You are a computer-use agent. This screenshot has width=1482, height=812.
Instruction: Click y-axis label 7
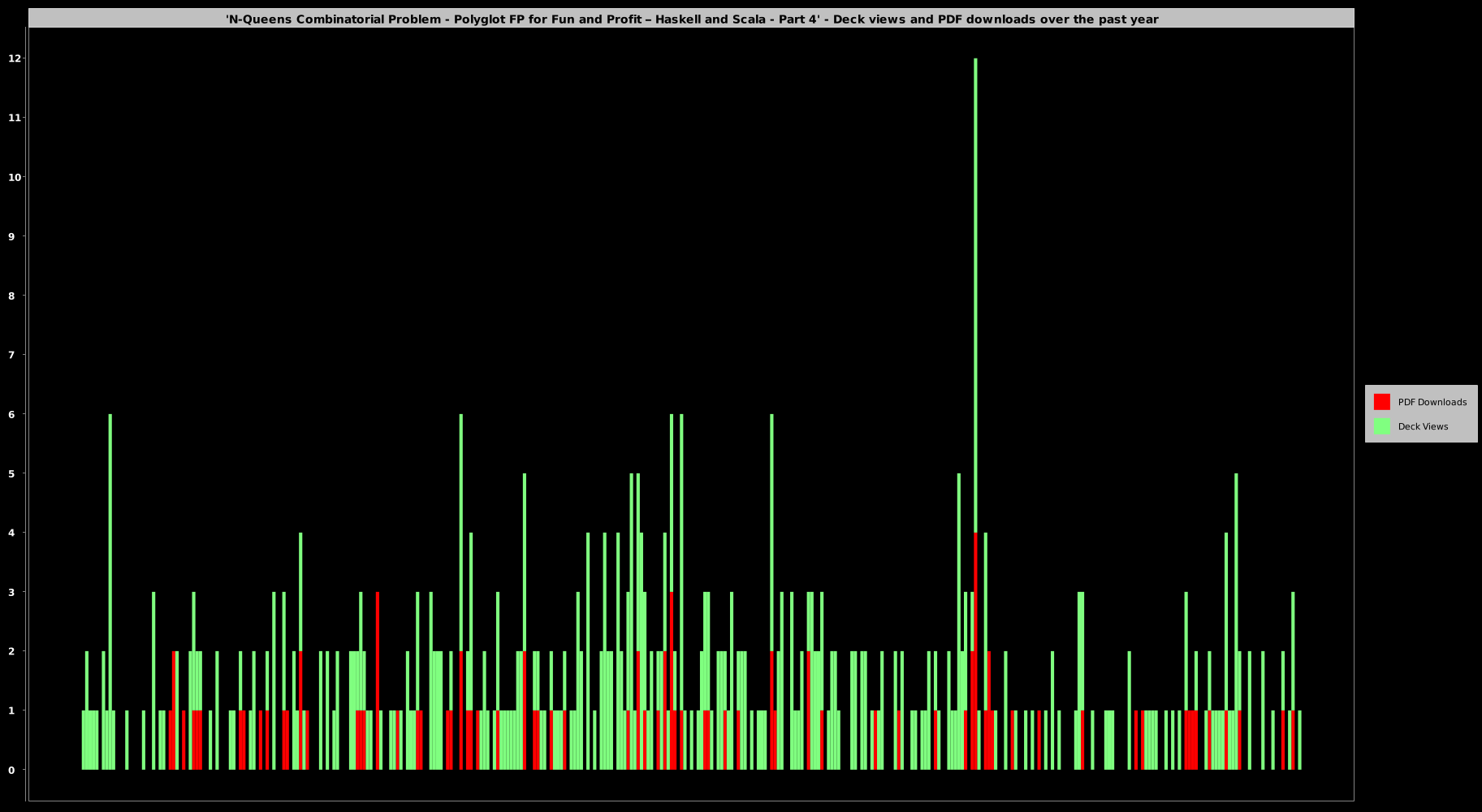click(11, 355)
